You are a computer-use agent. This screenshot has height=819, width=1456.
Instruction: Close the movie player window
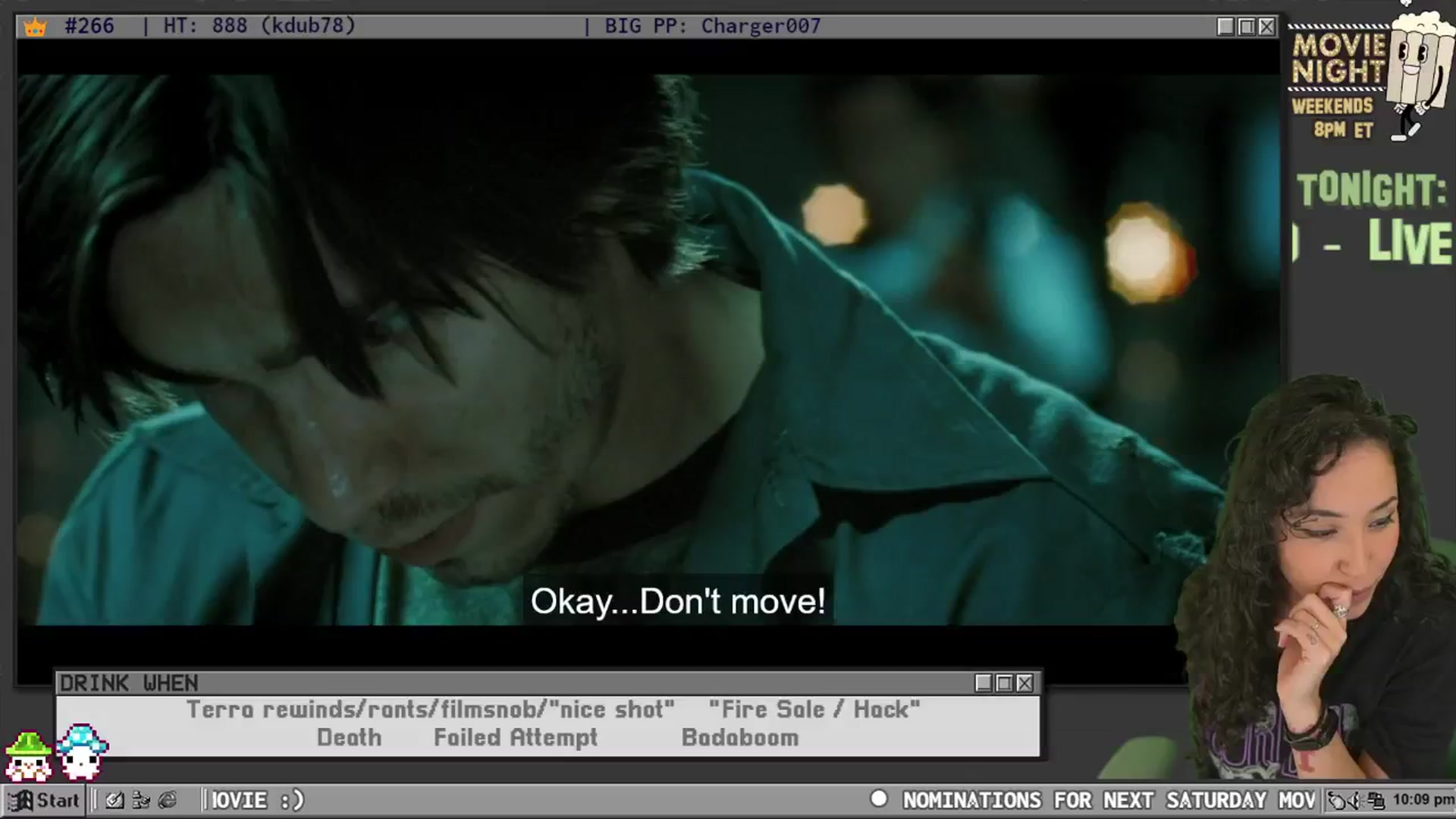pyautogui.click(x=1266, y=27)
